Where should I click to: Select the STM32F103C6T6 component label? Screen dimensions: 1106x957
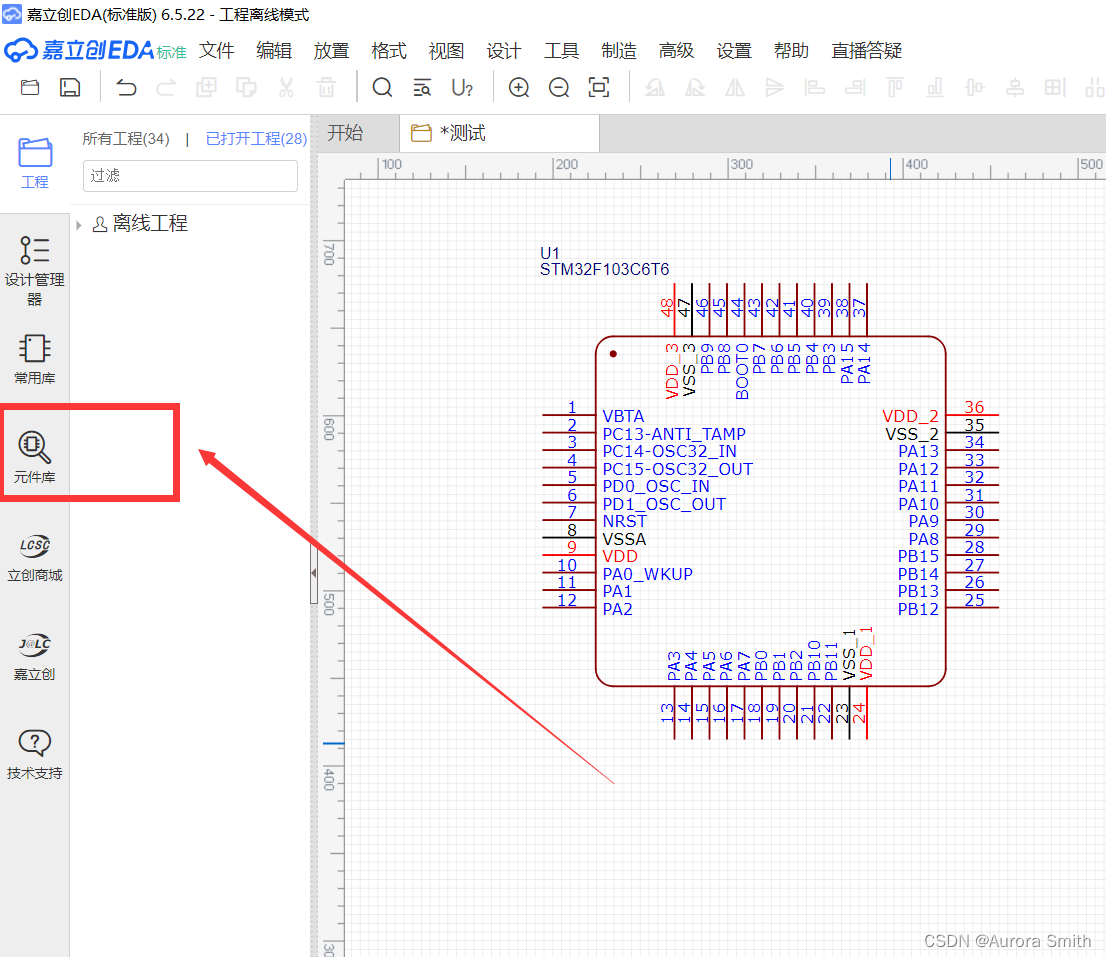tap(604, 269)
